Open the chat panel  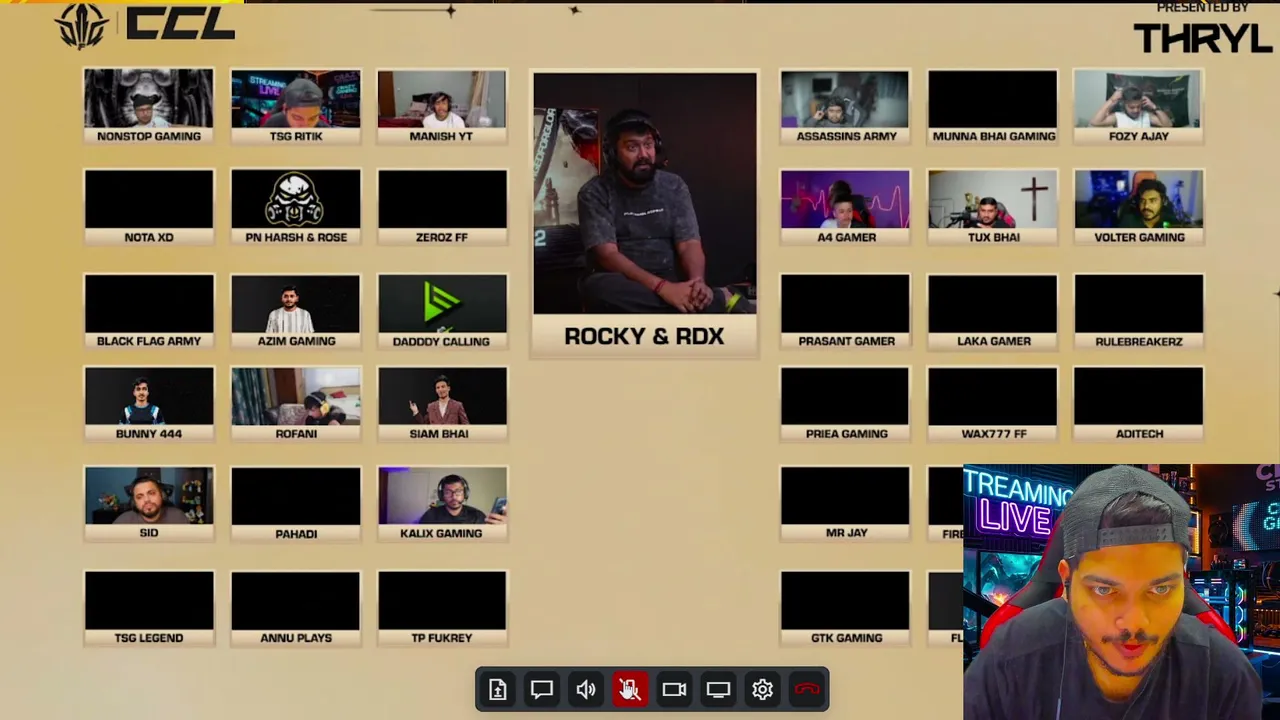pos(542,689)
